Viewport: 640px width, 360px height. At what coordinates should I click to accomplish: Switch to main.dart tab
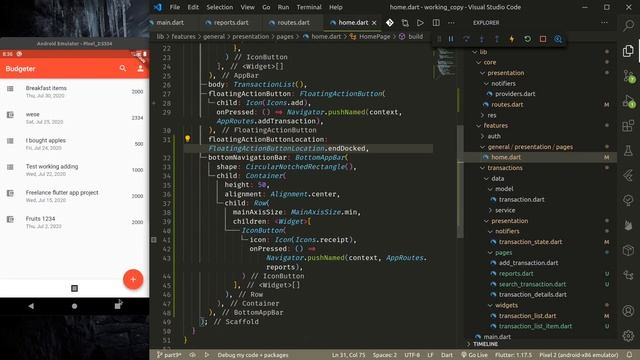coord(170,23)
